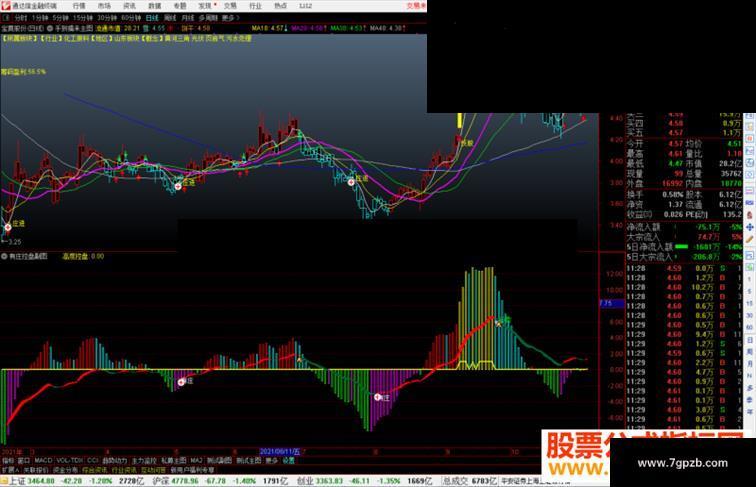This screenshot has height=487, width=756.
Task: Switch chart to 分时 period
Action: tap(21, 18)
